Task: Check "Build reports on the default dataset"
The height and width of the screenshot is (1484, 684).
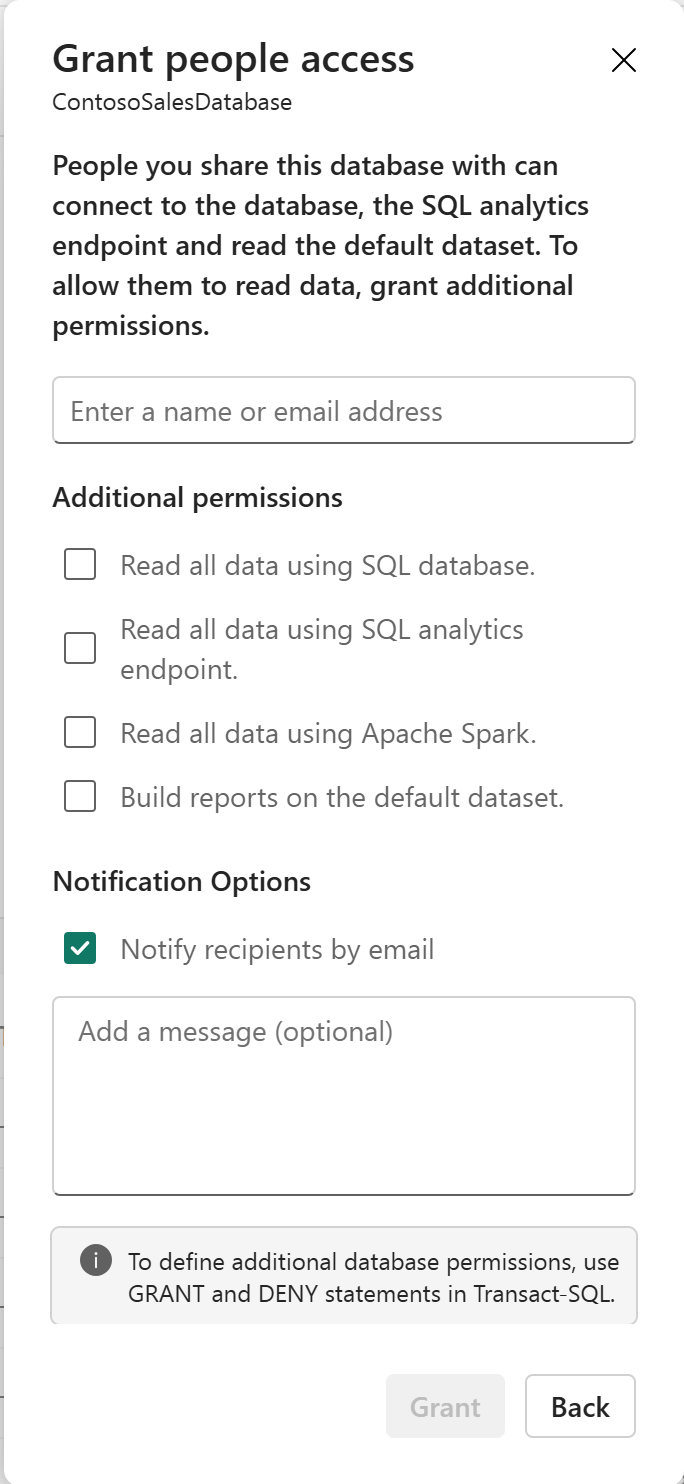Action: pyautogui.click(x=79, y=797)
